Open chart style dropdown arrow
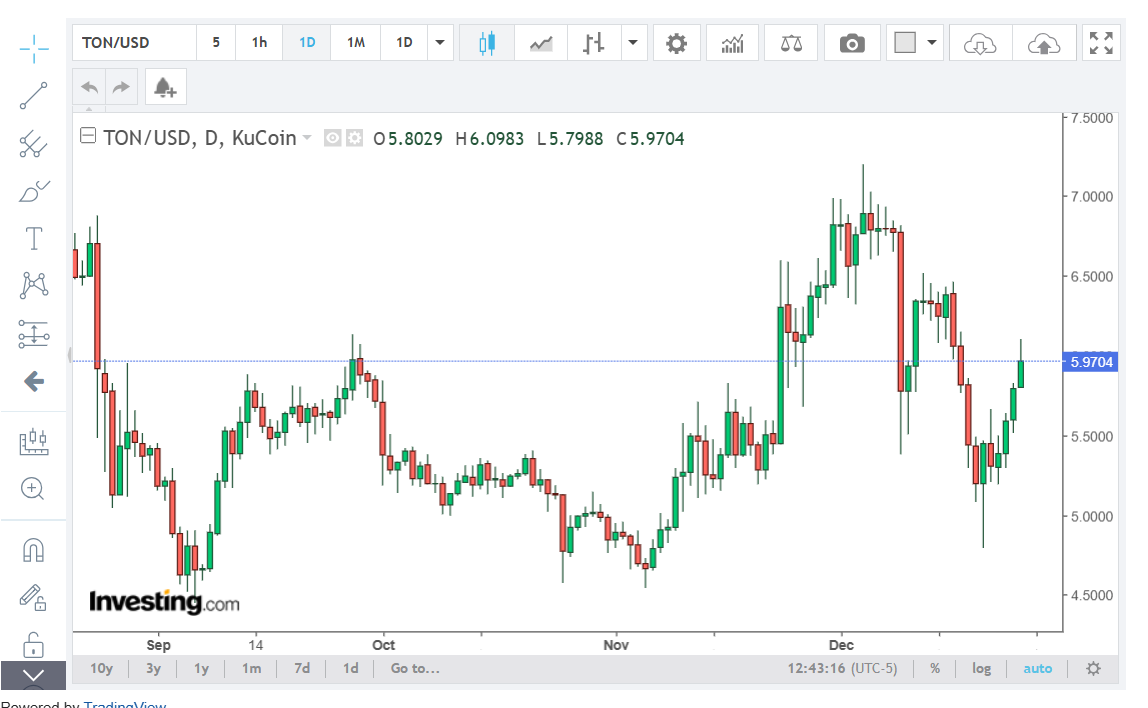1148x708 pixels. 633,43
